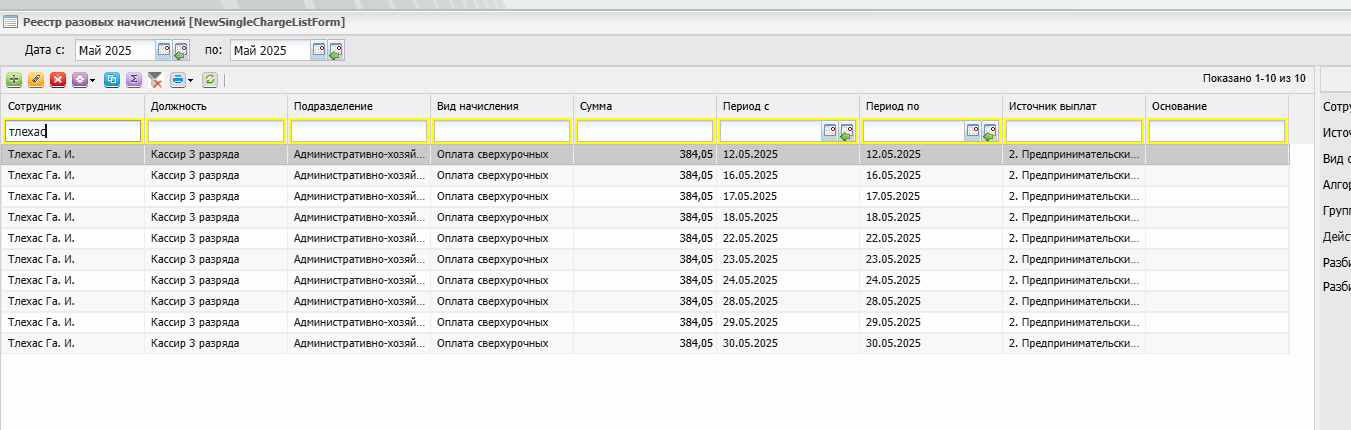Sort by the 'Период по' column header

pyautogui.click(x=931, y=106)
